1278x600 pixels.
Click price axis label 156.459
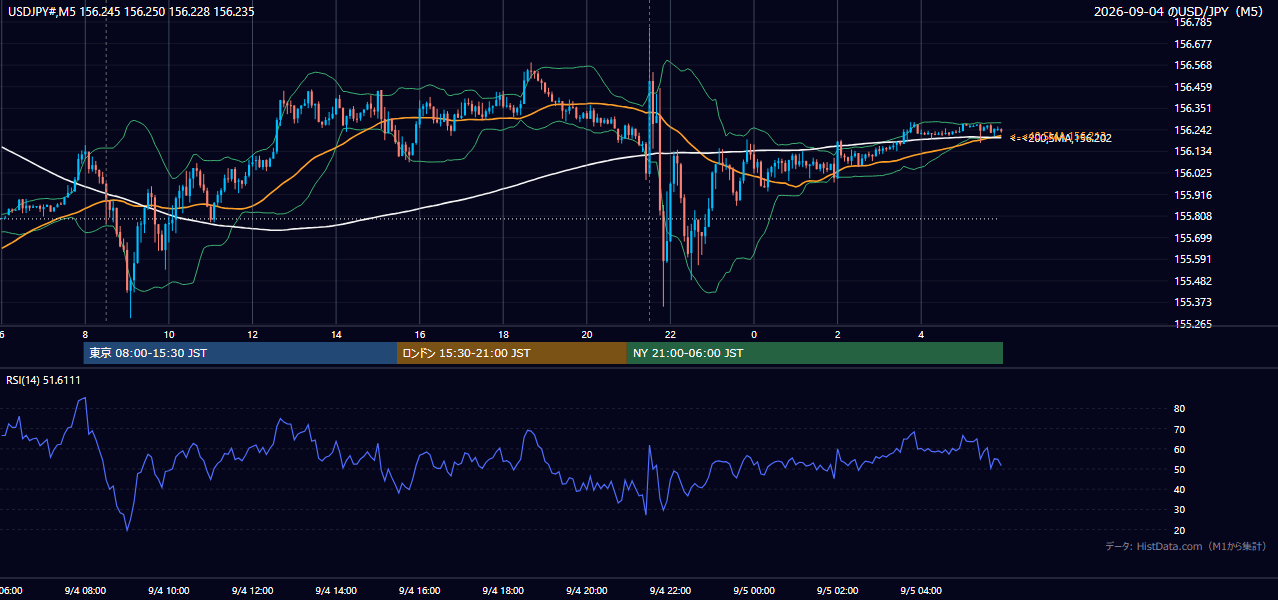tap(1192, 87)
